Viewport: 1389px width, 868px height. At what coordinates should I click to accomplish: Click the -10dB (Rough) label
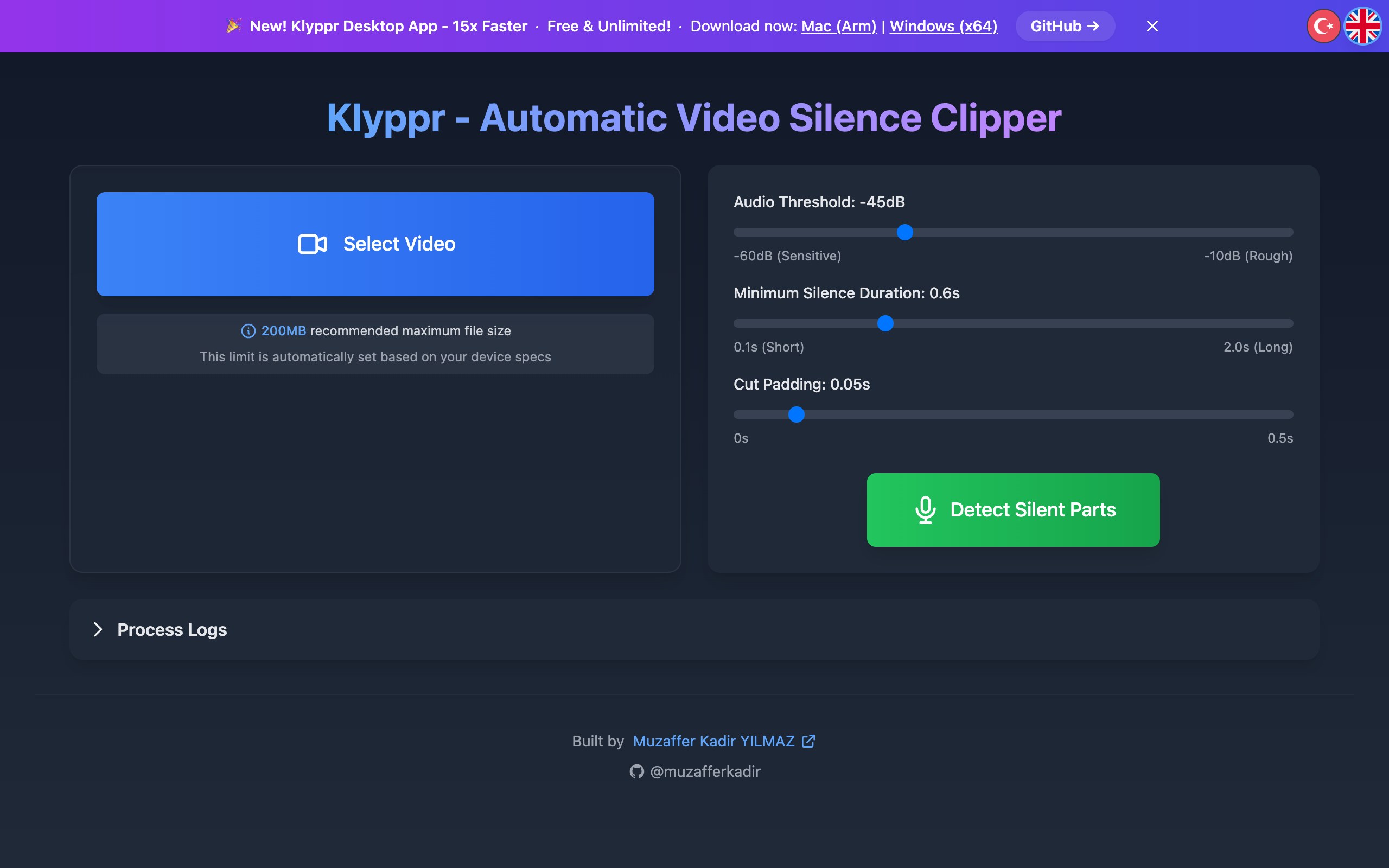coord(1248,256)
